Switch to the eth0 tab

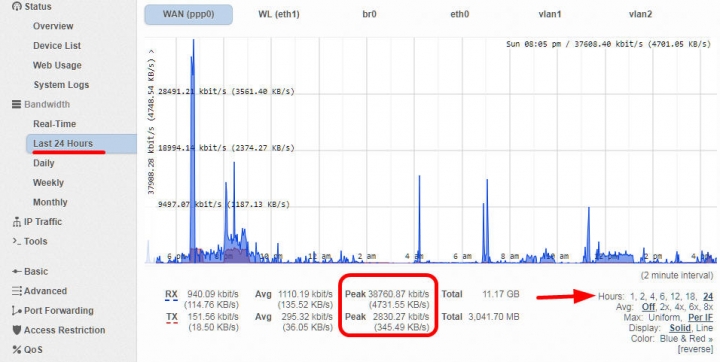pyautogui.click(x=460, y=14)
